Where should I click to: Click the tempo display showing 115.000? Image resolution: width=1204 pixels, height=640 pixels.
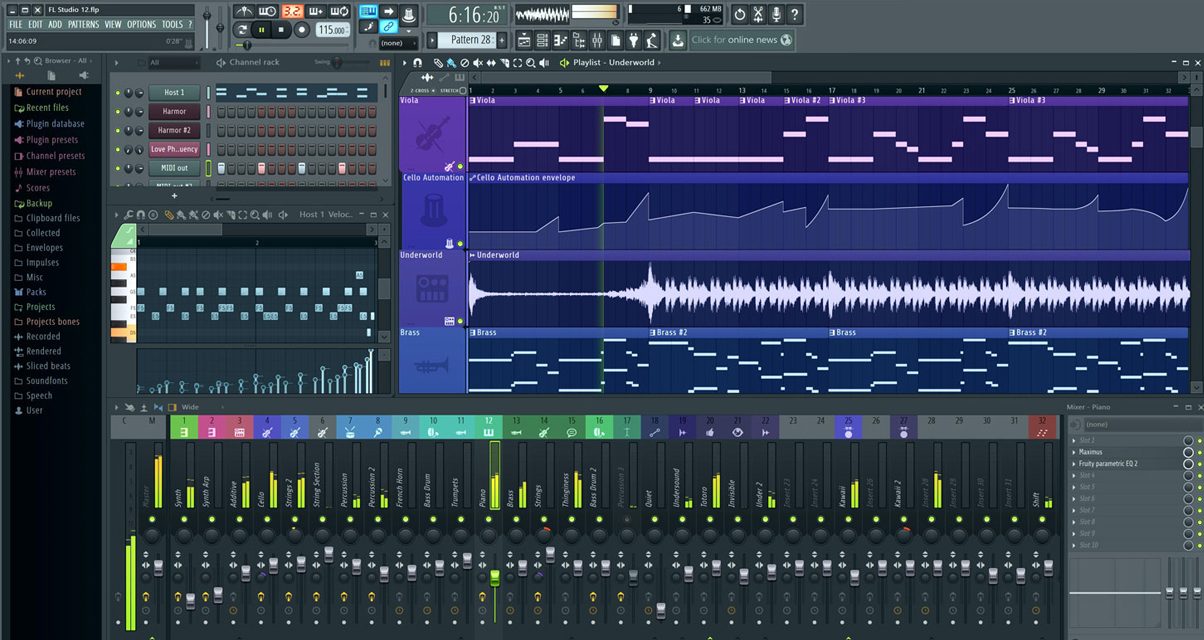(x=333, y=29)
